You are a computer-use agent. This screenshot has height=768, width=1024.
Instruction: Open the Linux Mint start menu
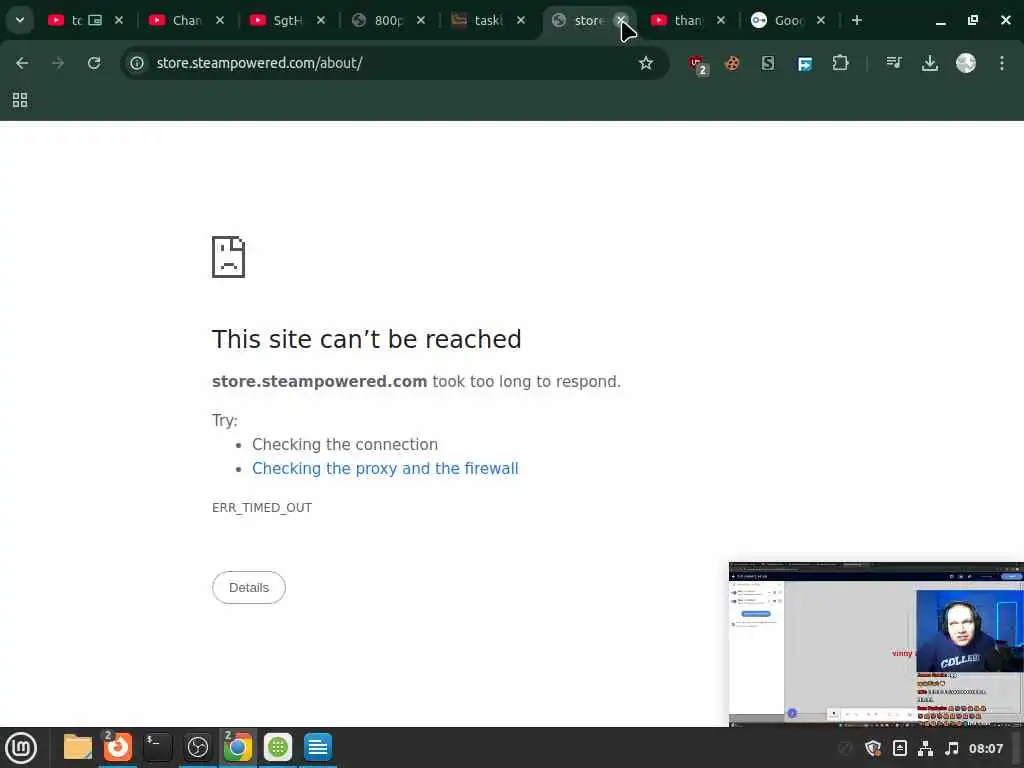(22, 748)
